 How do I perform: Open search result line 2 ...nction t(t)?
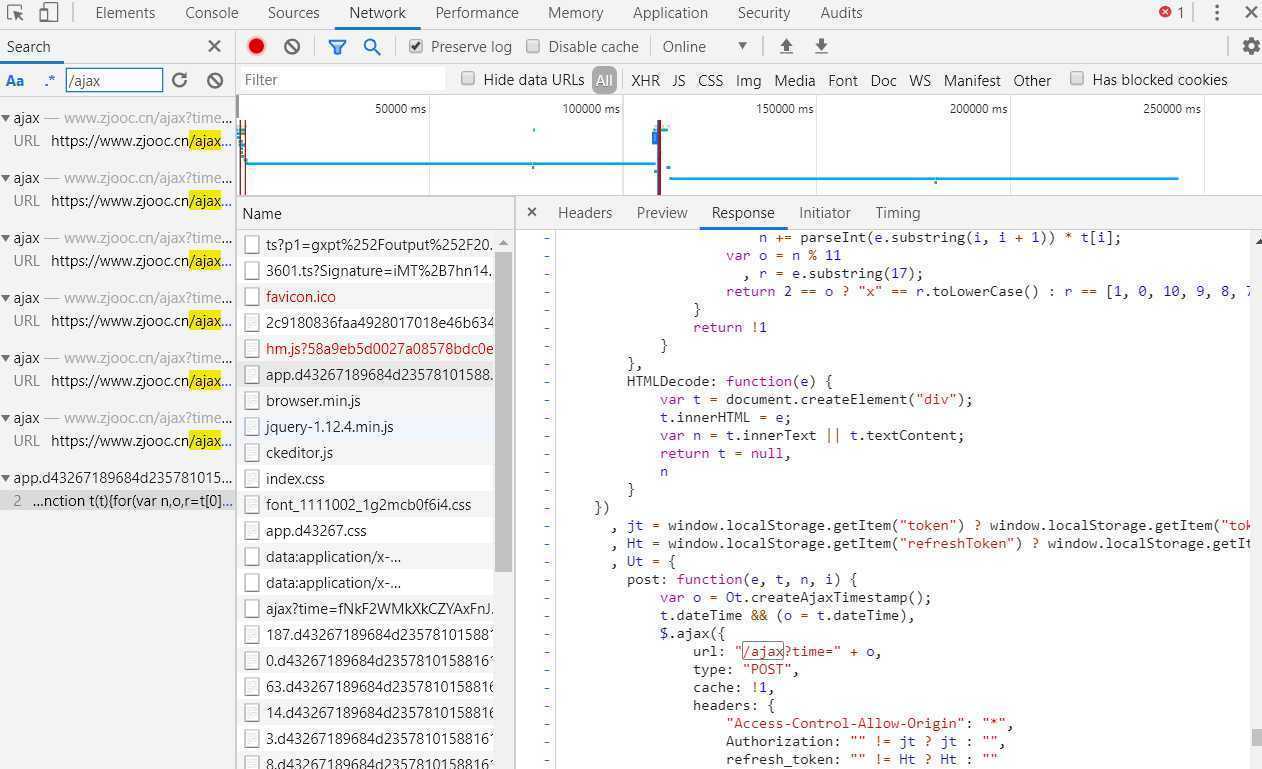[x=118, y=501]
